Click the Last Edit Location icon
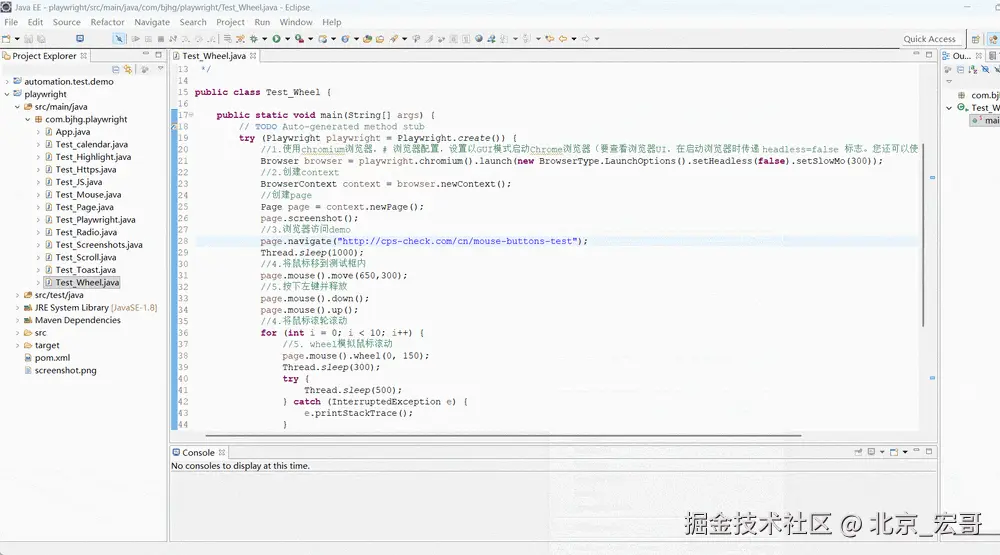 point(549,39)
